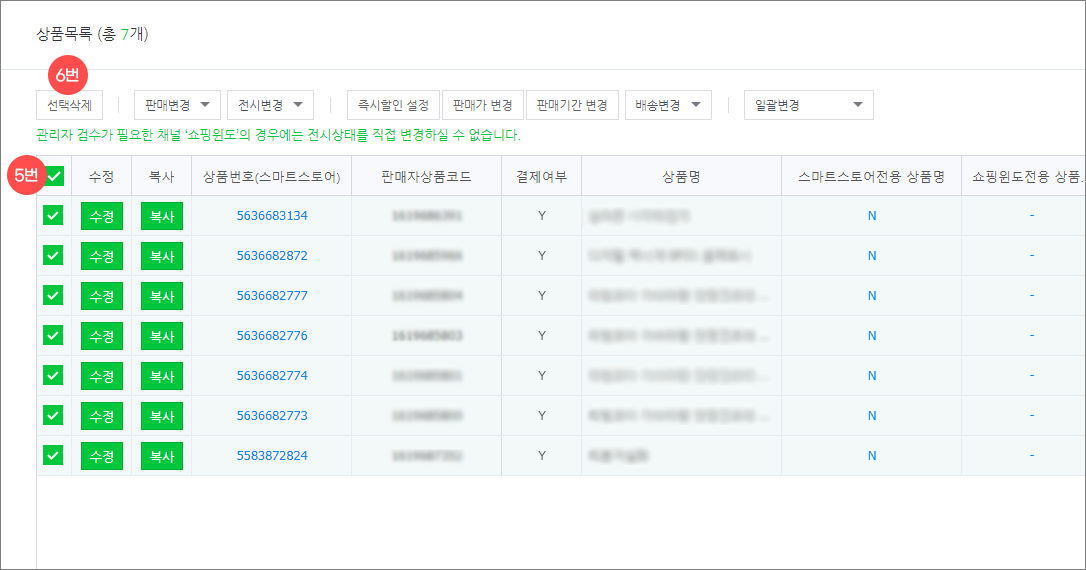Open product number link 5636683134
Viewport: 1086px width, 570px height.
tap(272, 216)
